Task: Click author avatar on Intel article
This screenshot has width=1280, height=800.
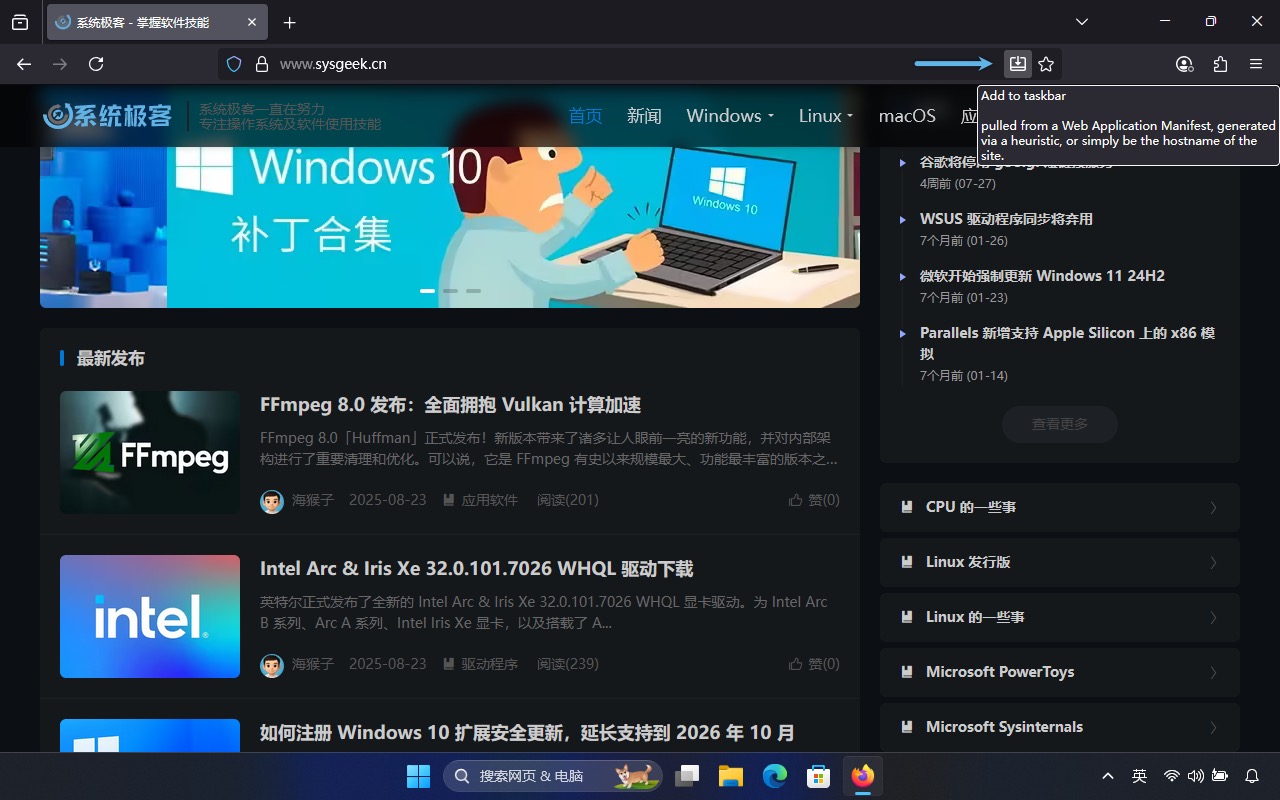Action: coord(272,665)
